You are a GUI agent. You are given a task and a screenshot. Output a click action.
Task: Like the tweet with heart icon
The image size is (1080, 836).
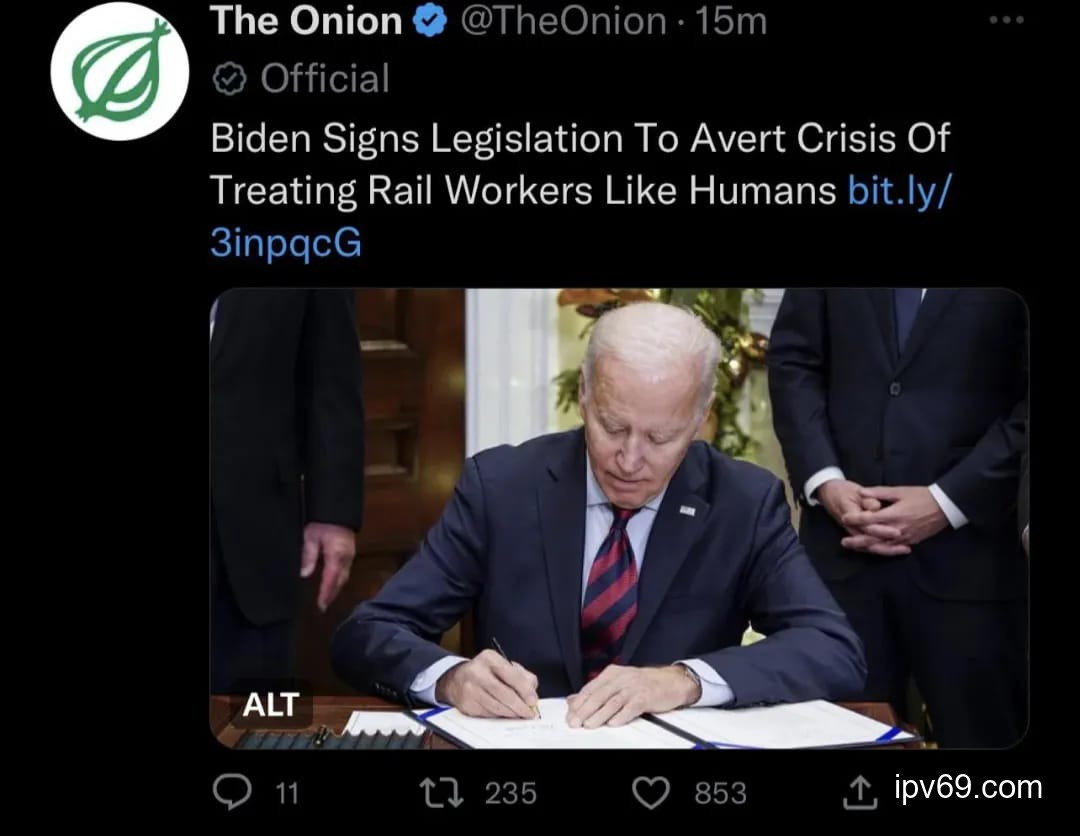click(651, 793)
